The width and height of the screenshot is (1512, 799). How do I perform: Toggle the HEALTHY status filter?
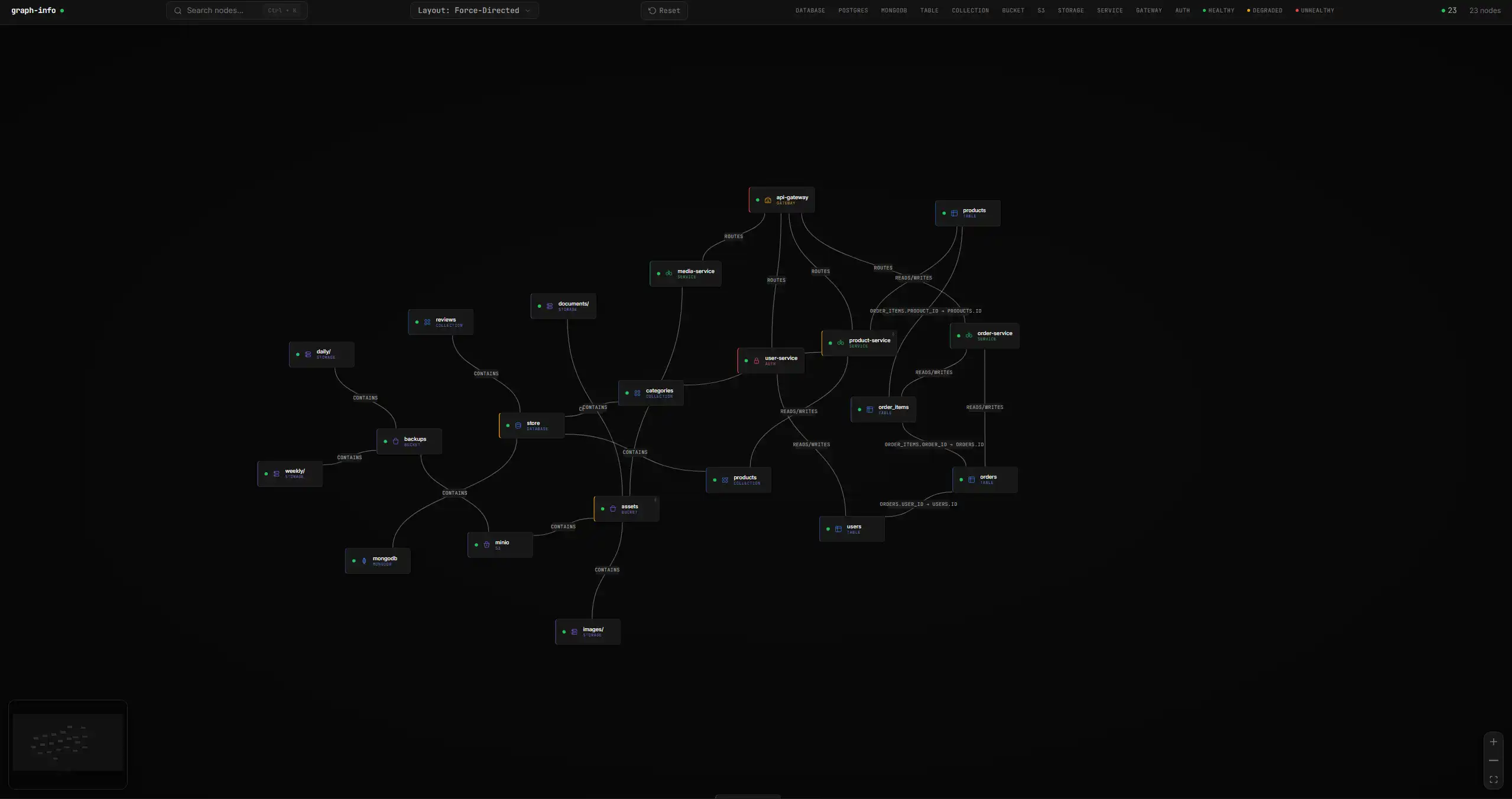point(1218,11)
